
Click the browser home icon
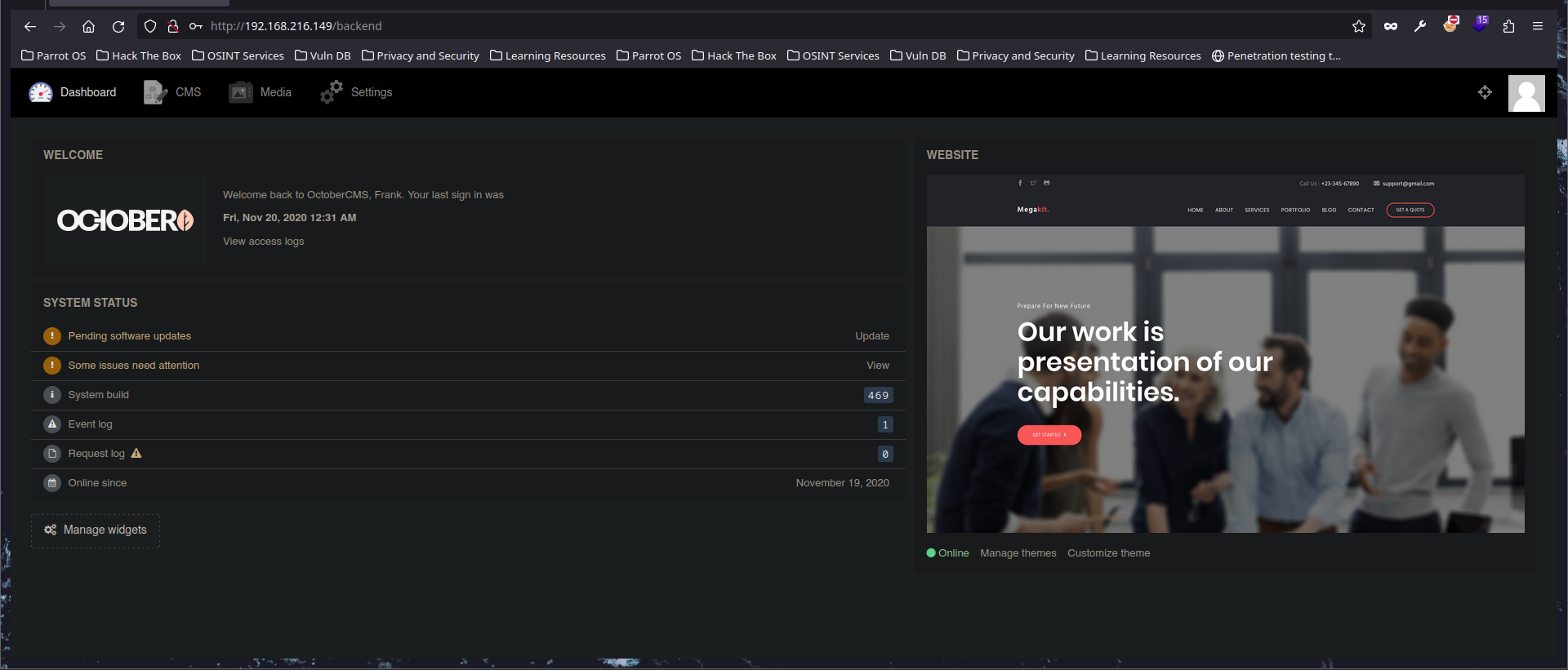pos(89,26)
